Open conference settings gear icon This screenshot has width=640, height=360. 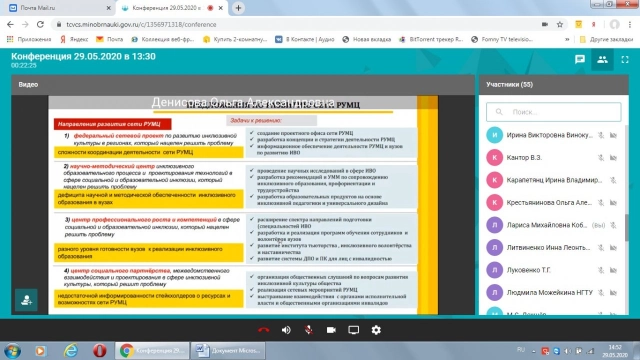click(x=376, y=330)
